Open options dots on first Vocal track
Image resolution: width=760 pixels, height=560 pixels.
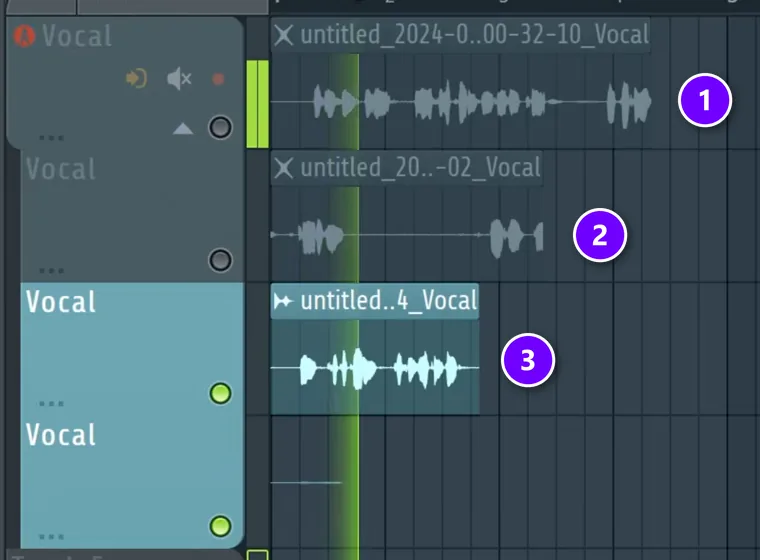[x=51, y=138]
